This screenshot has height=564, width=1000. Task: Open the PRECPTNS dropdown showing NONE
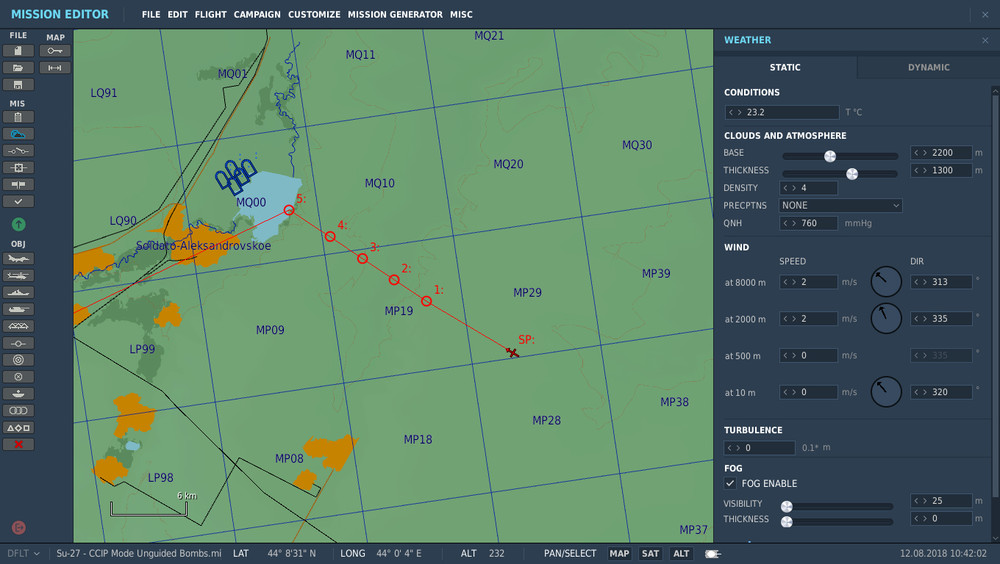[x=841, y=205]
